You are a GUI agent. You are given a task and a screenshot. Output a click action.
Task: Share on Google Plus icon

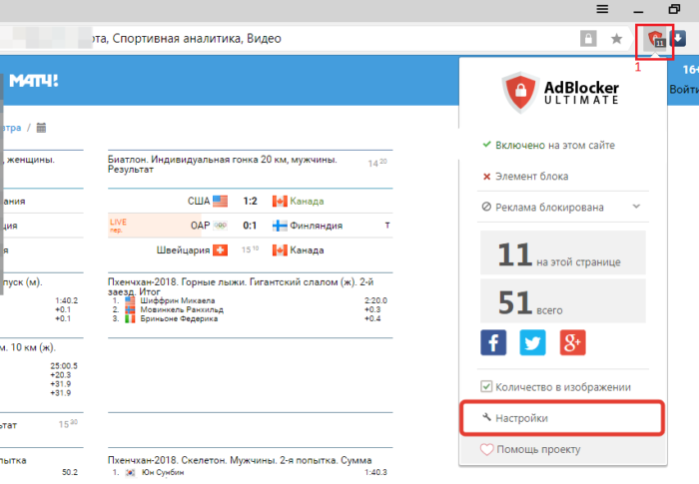(x=572, y=342)
